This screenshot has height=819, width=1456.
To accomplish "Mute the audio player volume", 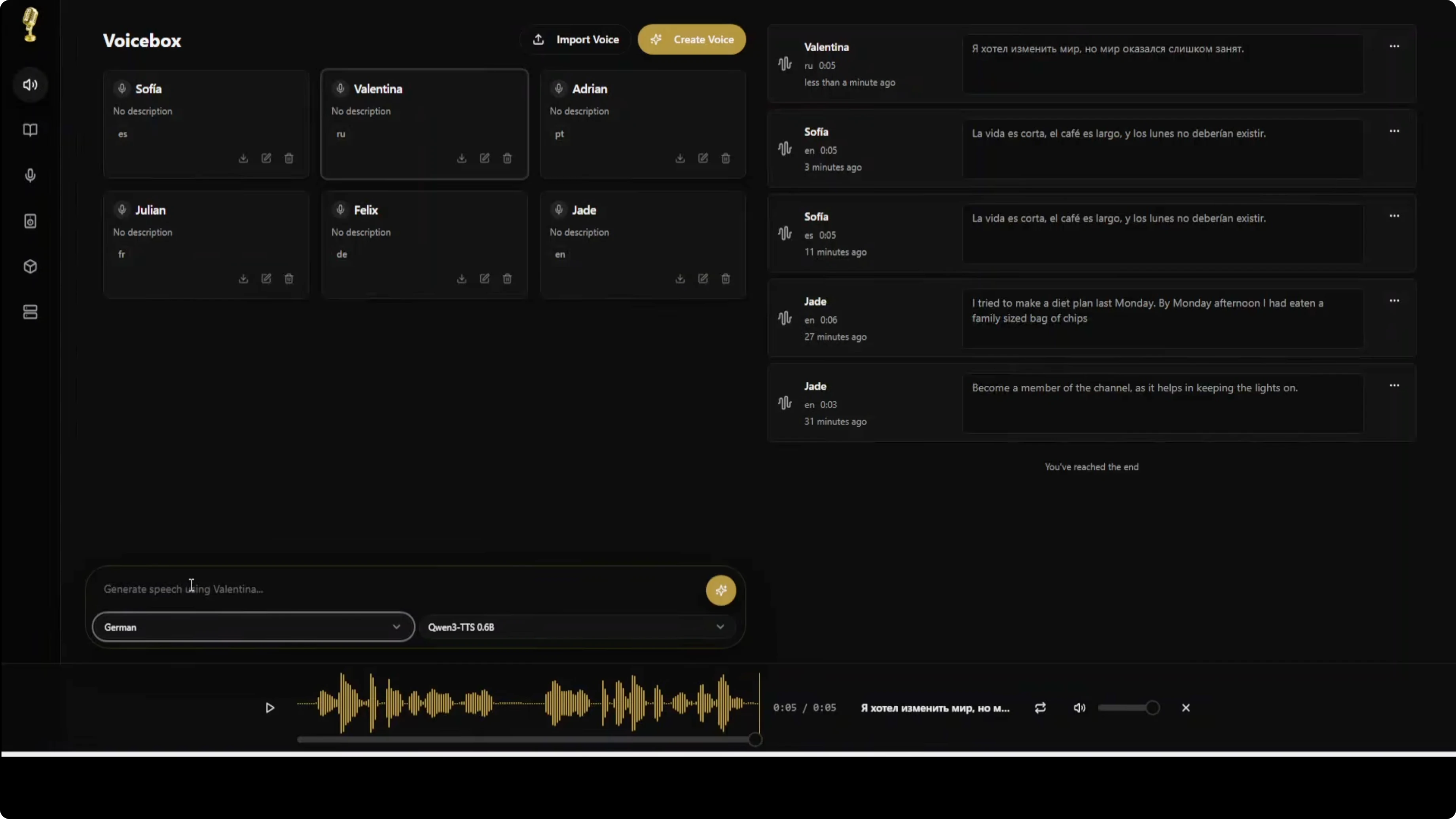I will point(1079,708).
